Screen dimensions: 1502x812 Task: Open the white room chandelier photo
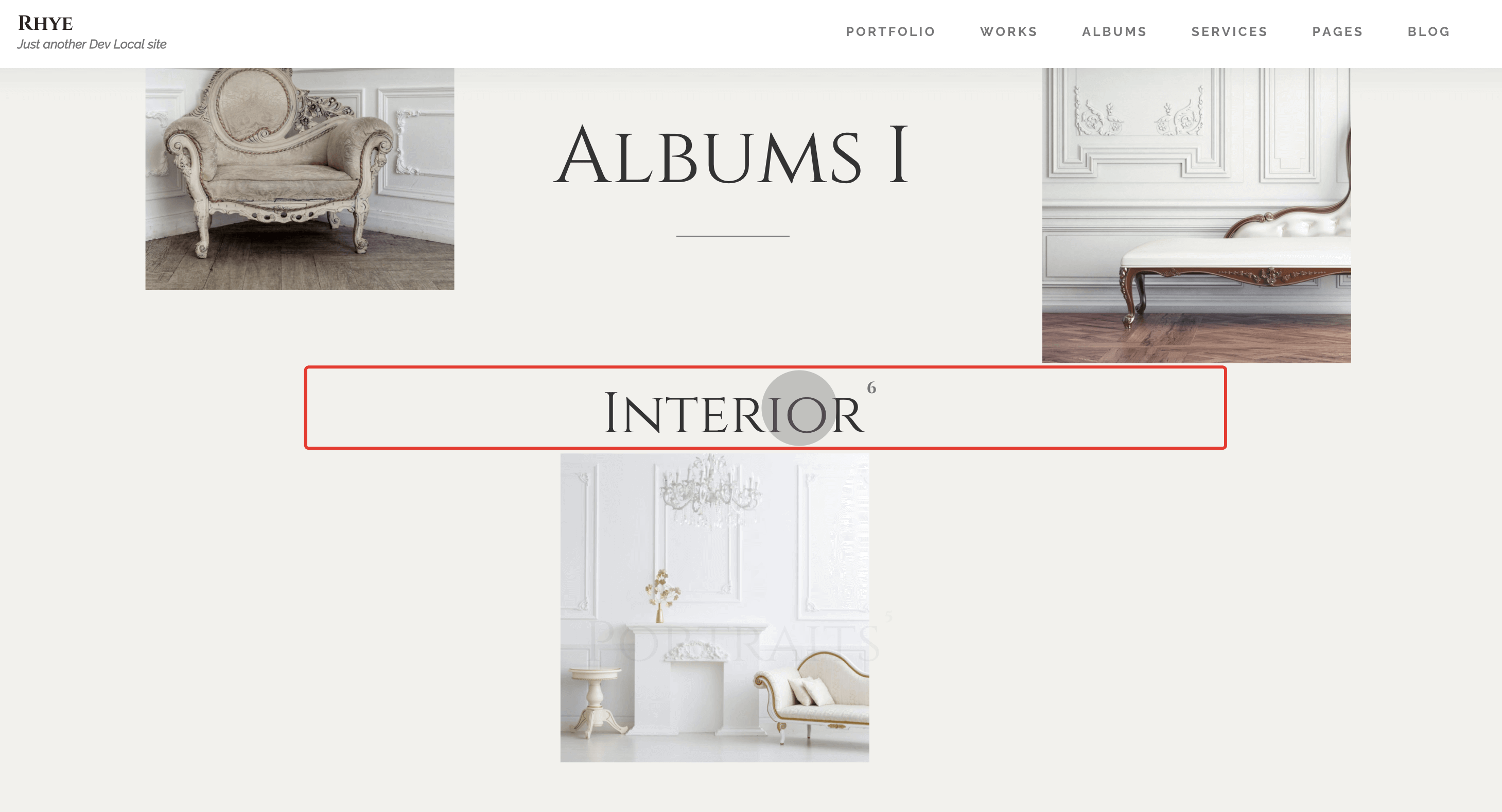(715, 607)
